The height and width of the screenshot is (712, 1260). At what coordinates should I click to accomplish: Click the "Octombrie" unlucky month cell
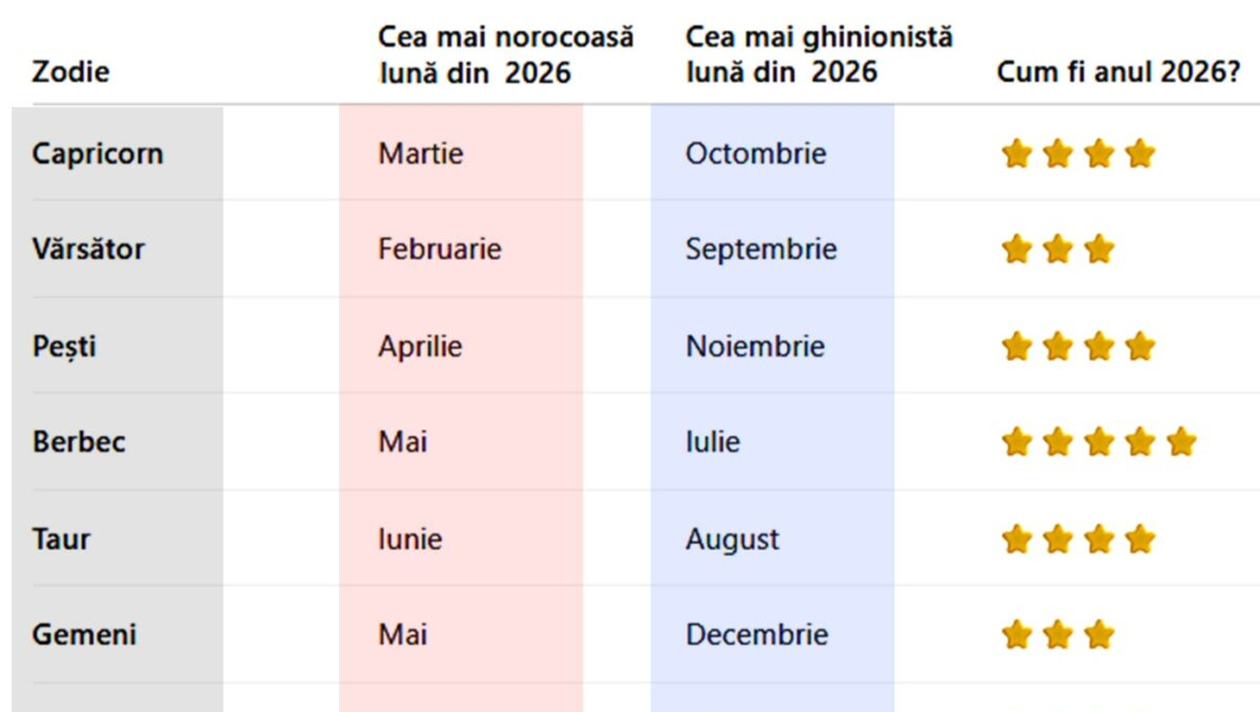755,154
